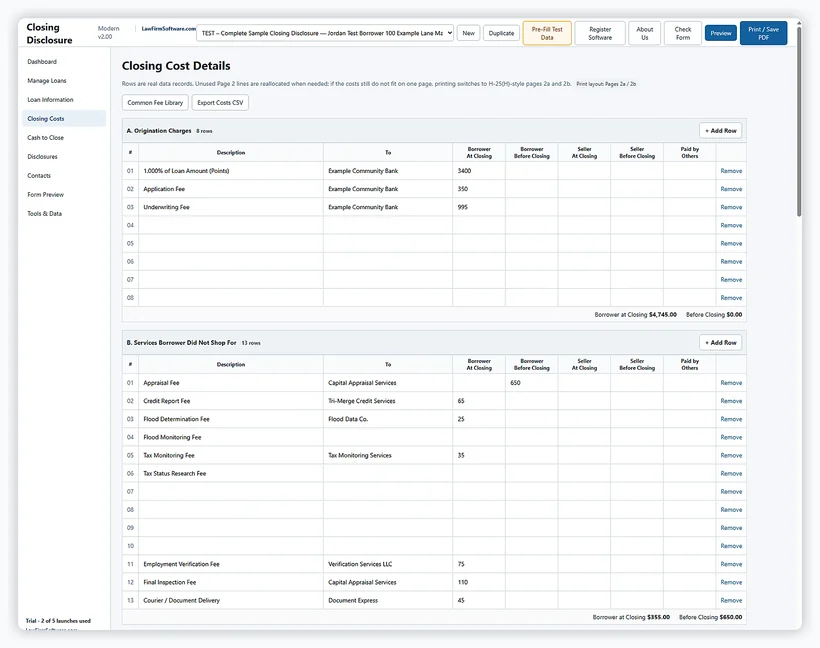Edit payee Tri-Merge Credit Services

388,401
